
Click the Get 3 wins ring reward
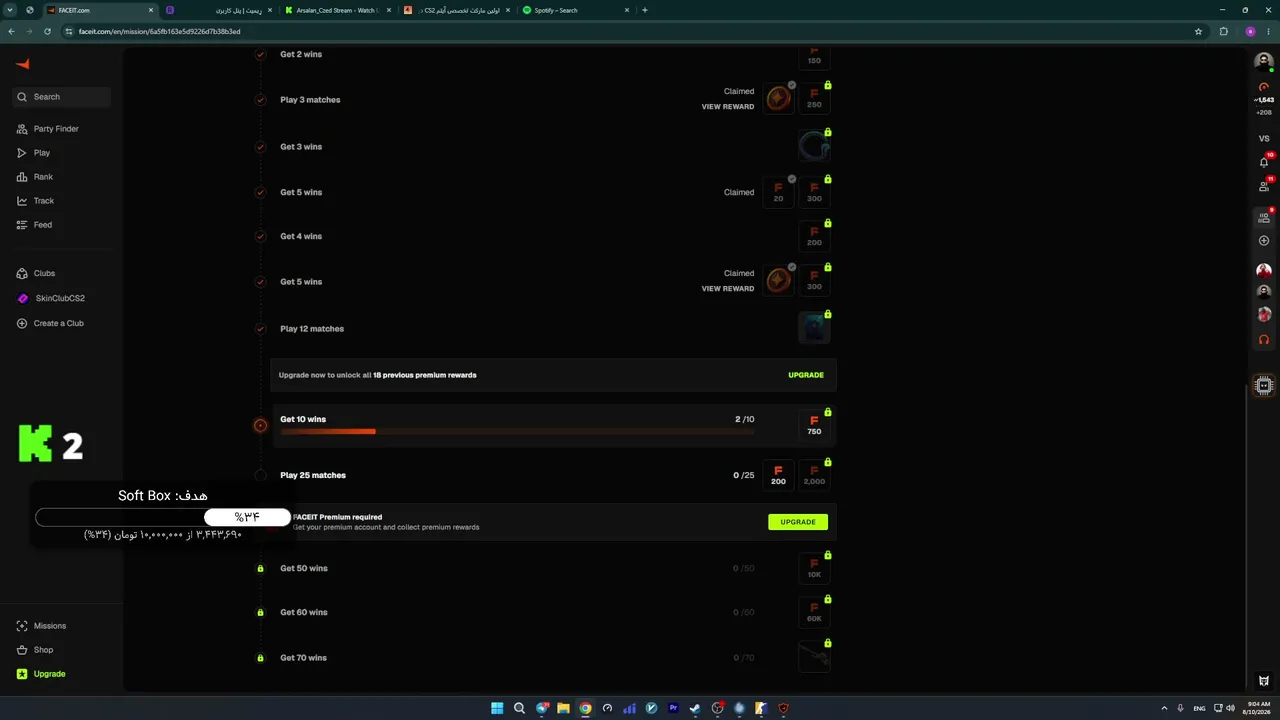(x=814, y=147)
